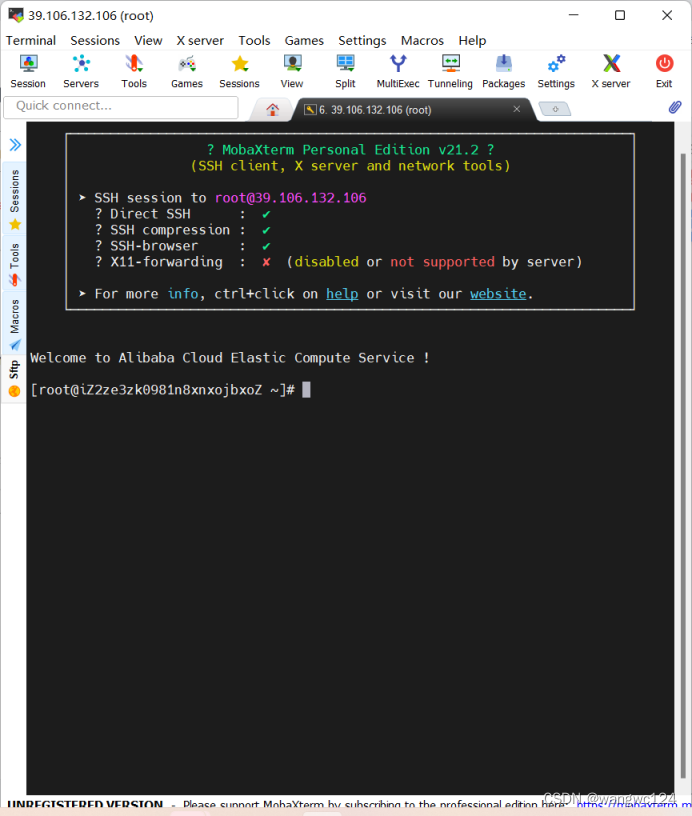This screenshot has height=816, width=692.
Task: Open the Sftp sidebar tab
Action: click(x=15, y=378)
